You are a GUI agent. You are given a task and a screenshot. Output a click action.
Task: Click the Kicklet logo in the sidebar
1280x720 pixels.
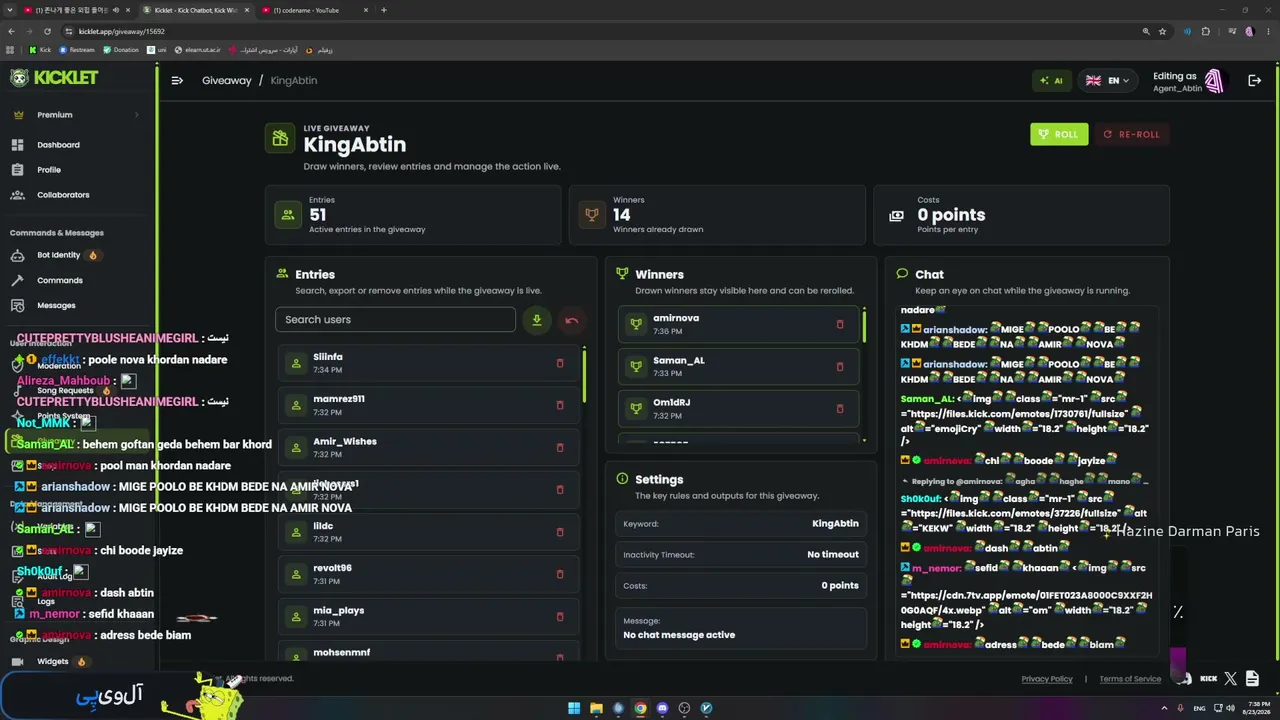coord(55,78)
